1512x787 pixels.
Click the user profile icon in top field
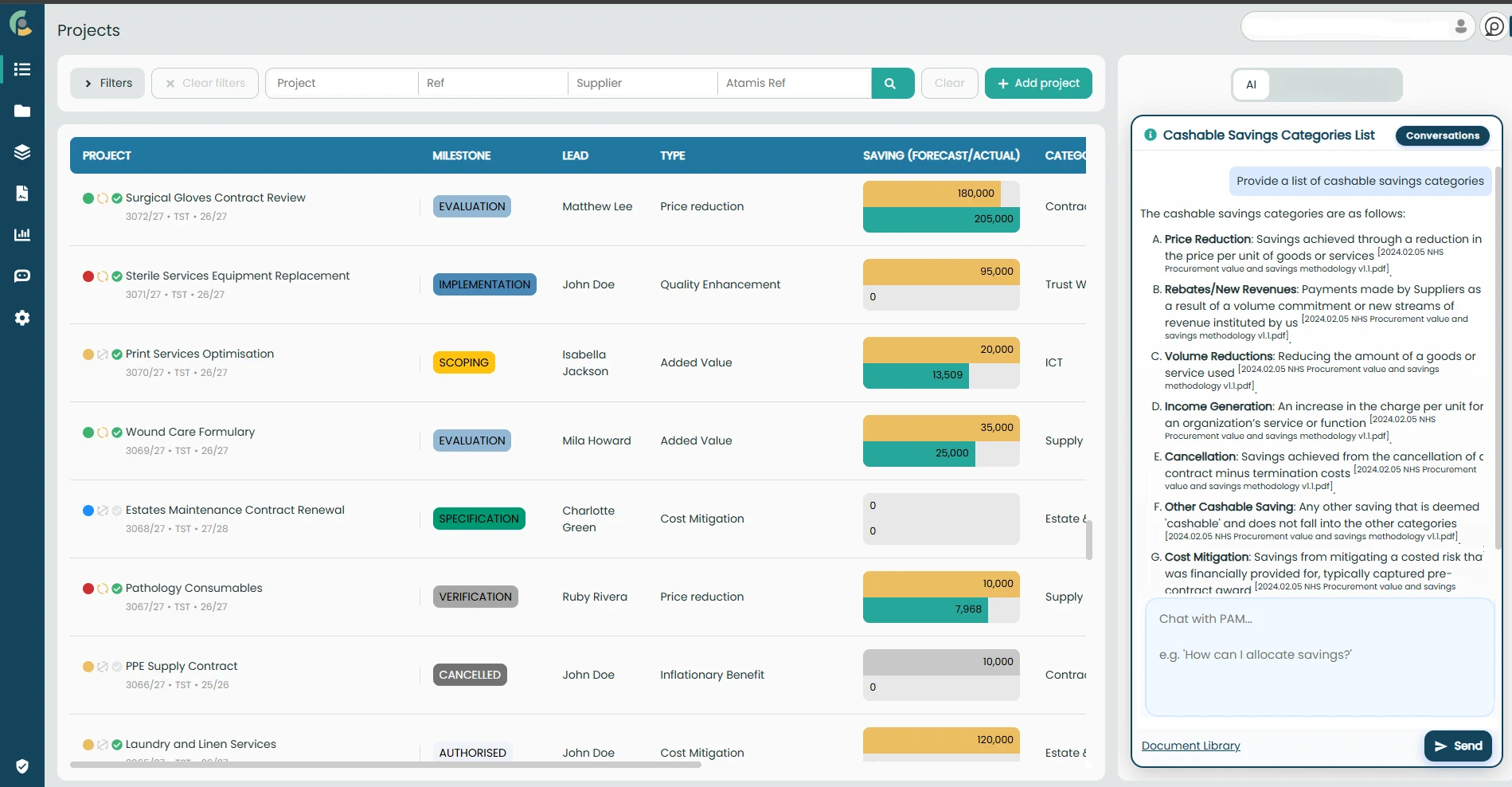tap(1461, 26)
